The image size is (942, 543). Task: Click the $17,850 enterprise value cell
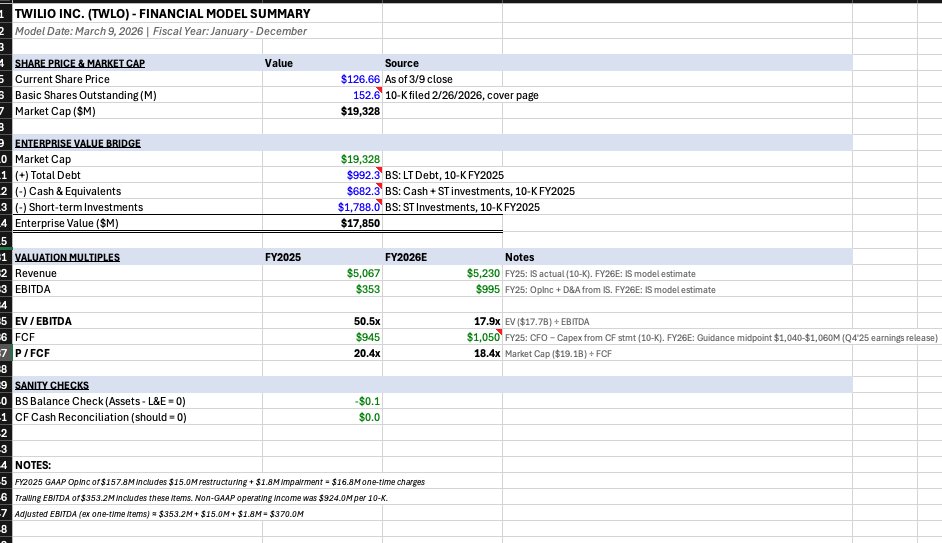(x=360, y=223)
